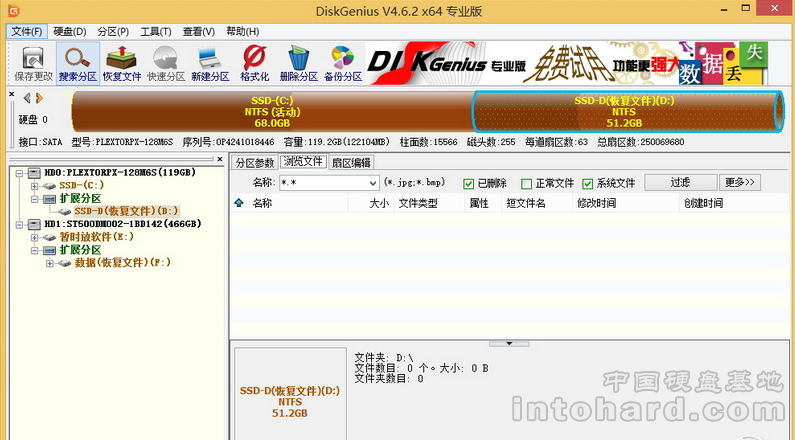Screen dimensions: 795x440
Task: Collapse the 扩展分区 node under HD1
Action: coord(34,250)
